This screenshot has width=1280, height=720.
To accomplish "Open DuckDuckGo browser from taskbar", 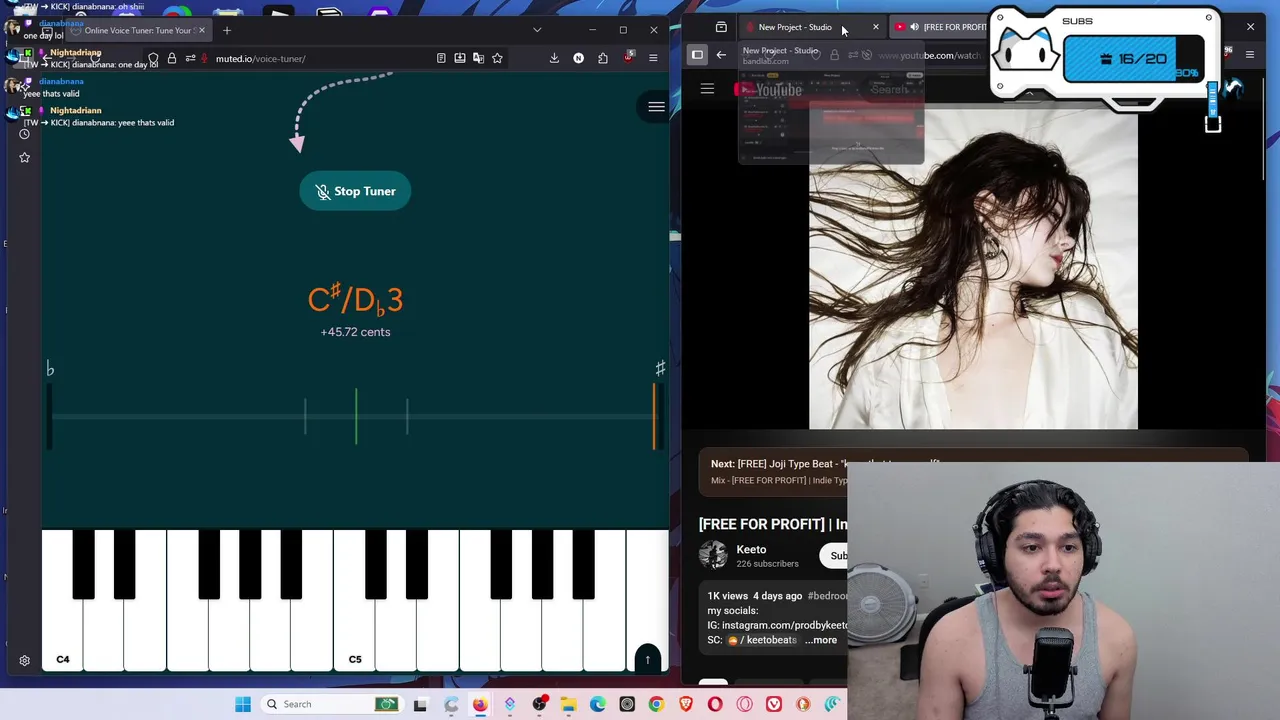I will (x=803, y=704).
